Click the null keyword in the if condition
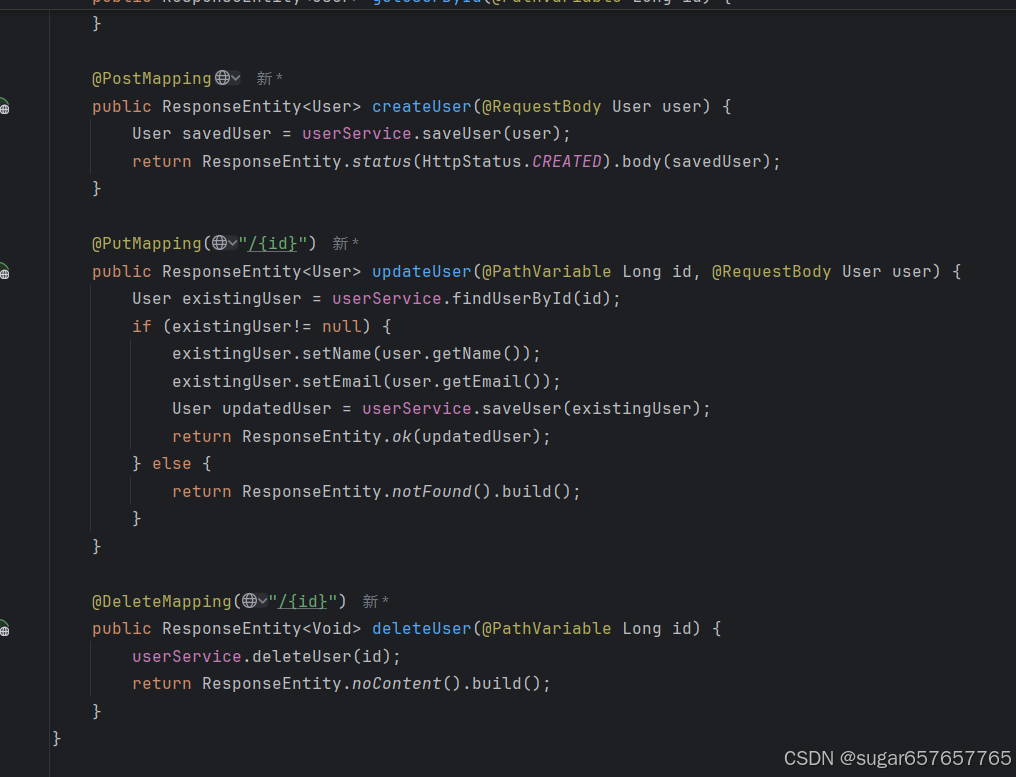The image size is (1016, 777). coord(342,327)
